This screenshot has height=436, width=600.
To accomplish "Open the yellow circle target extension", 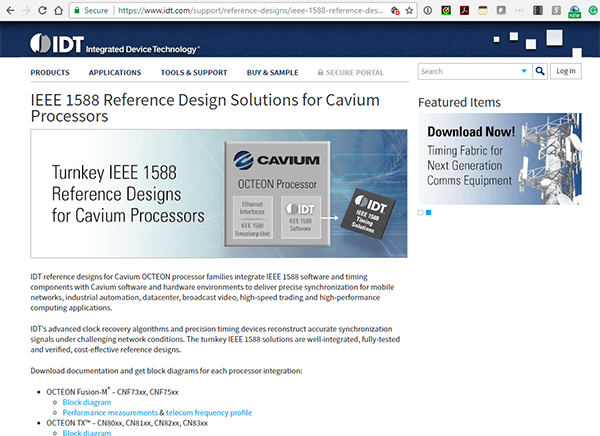I will tap(446, 10).
